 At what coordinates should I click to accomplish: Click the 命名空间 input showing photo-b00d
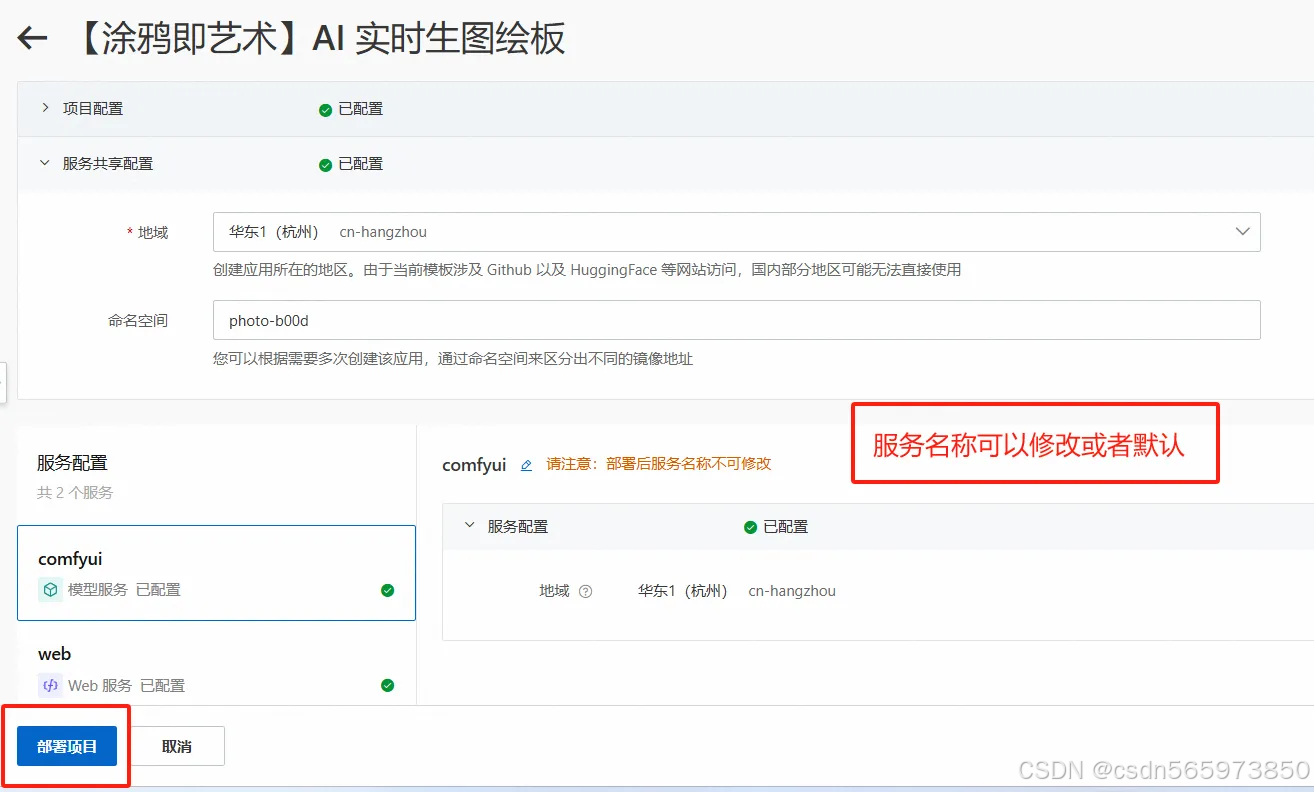[x=736, y=320]
